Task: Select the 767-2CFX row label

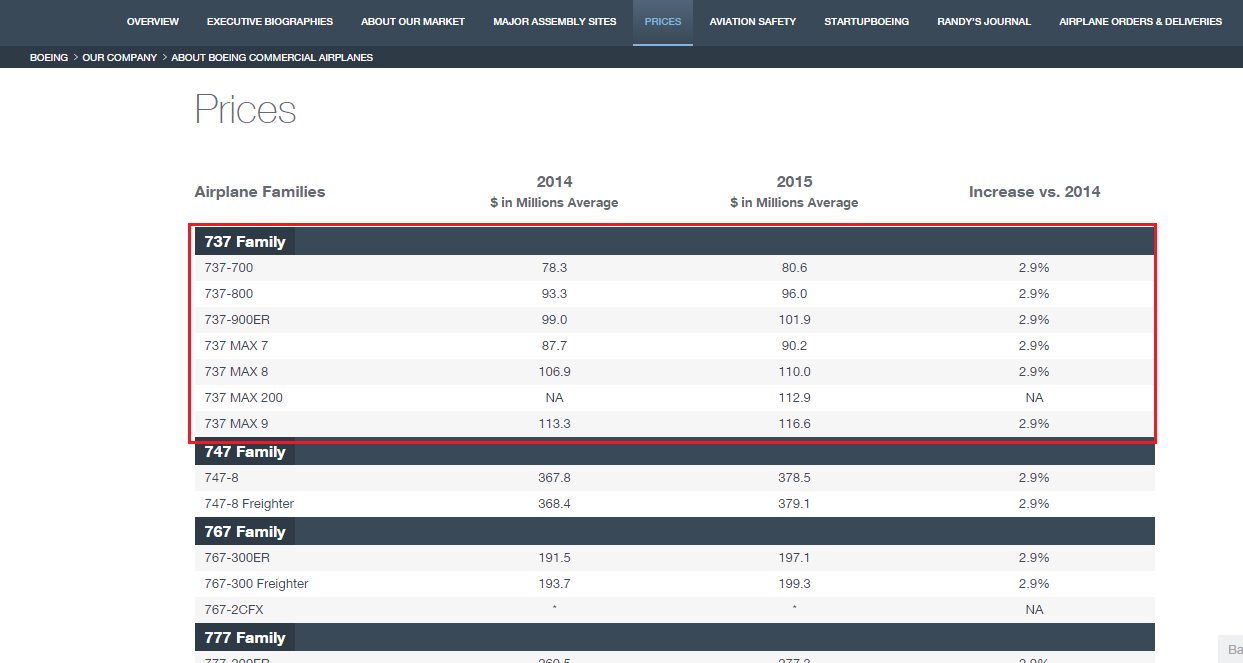Action: [234, 610]
